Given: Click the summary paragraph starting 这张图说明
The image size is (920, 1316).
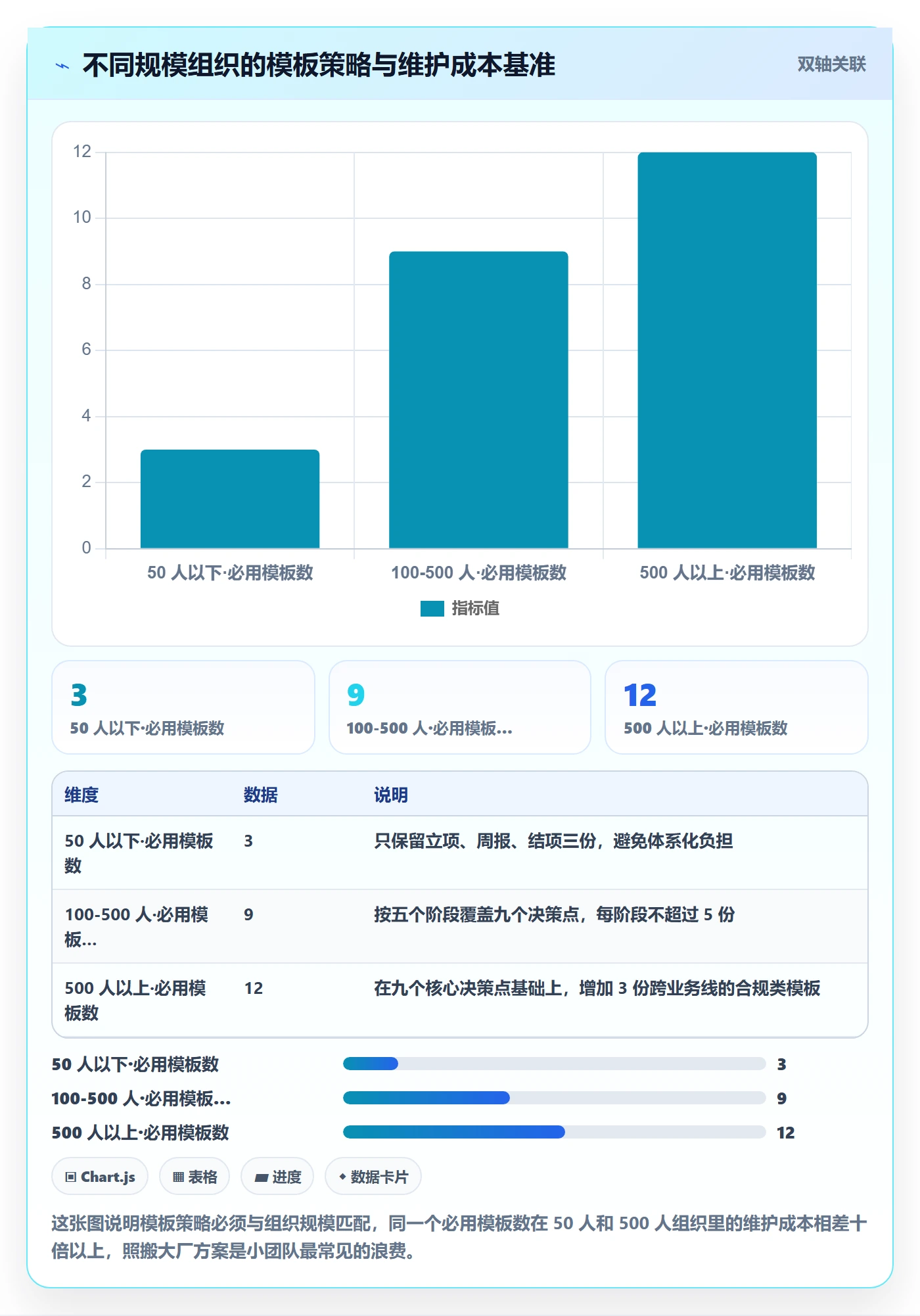Looking at the screenshot, I should [x=459, y=1236].
